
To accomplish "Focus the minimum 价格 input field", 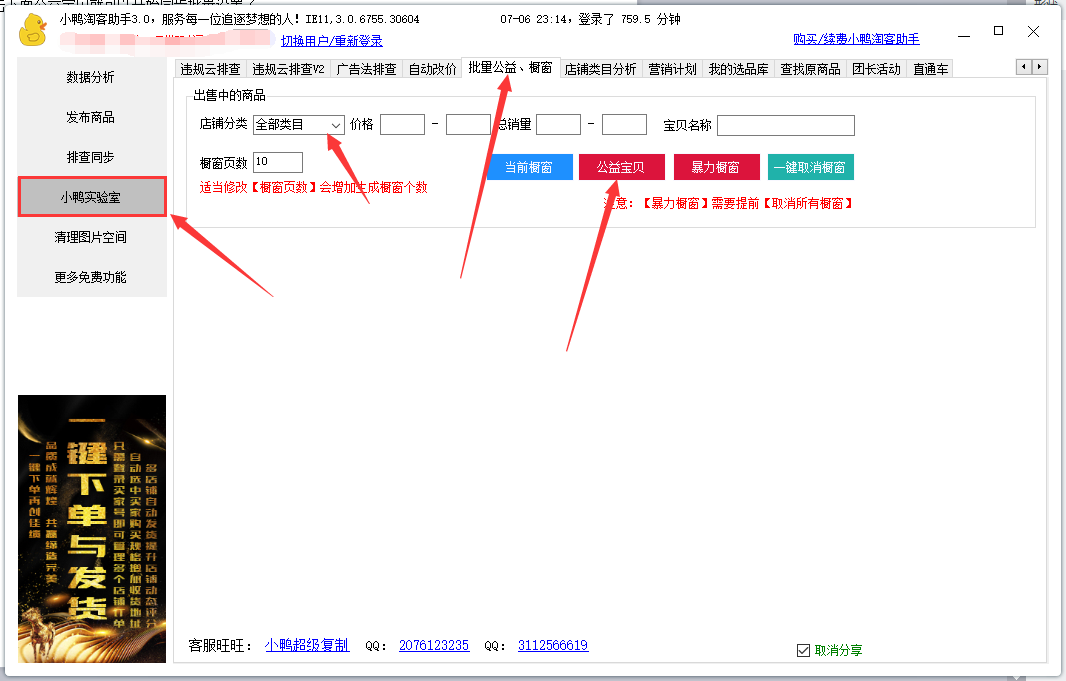I will 402,124.
